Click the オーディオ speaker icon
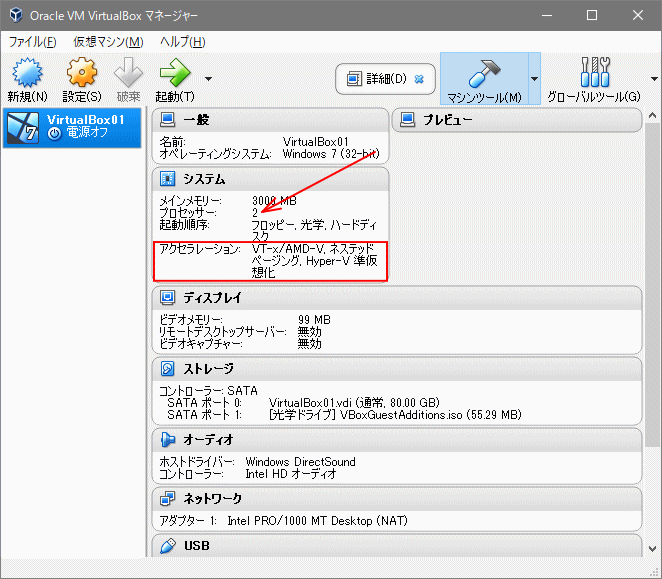Image resolution: width=662 pixels, height=579 pixels. [x=168, y=440]
